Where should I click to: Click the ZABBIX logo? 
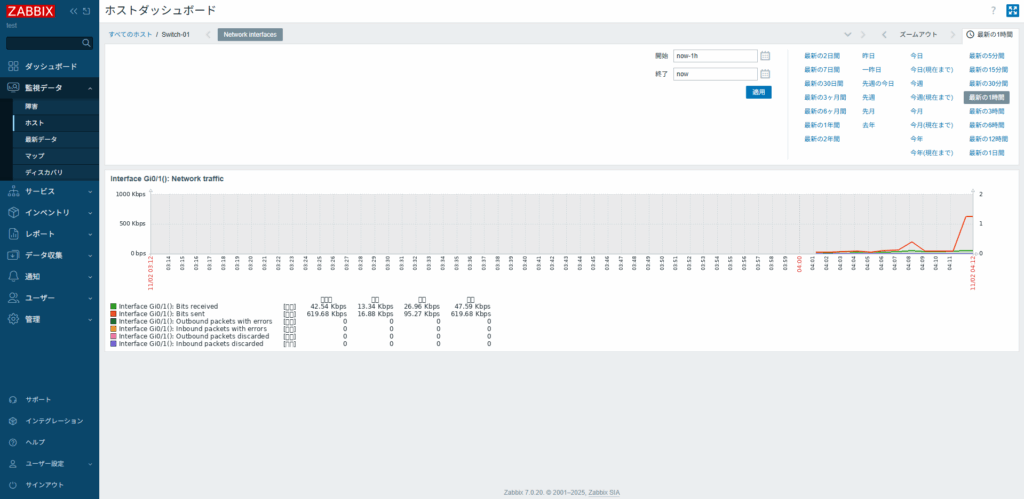[x=30, y=11]
